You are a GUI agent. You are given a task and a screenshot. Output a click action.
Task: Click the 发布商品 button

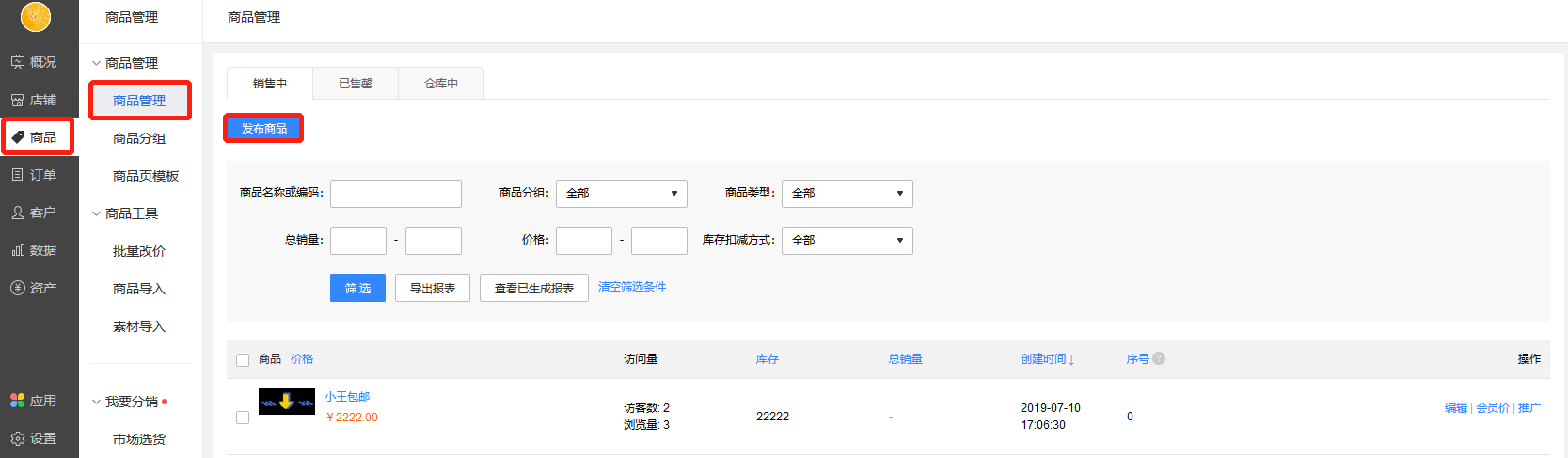point(263,128)
